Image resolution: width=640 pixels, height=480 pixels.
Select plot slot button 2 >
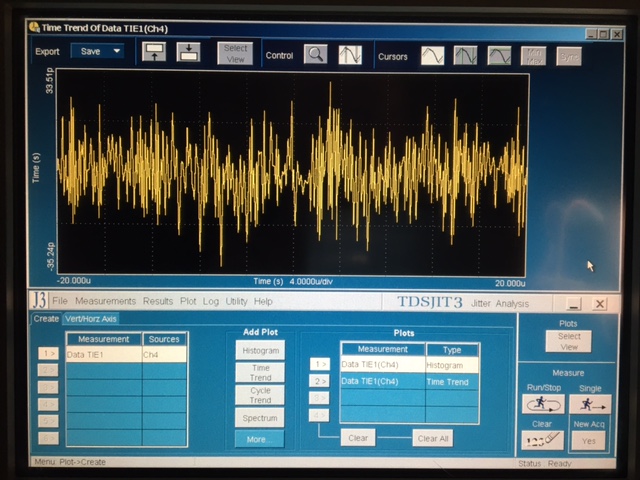coord(320,381)
